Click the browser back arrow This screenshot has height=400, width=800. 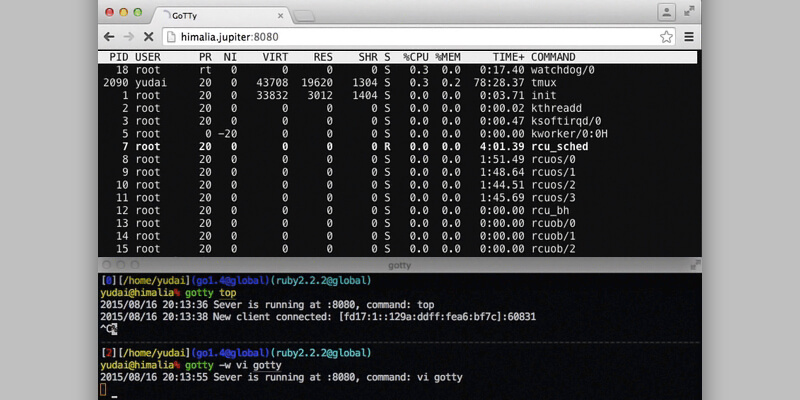110,37
